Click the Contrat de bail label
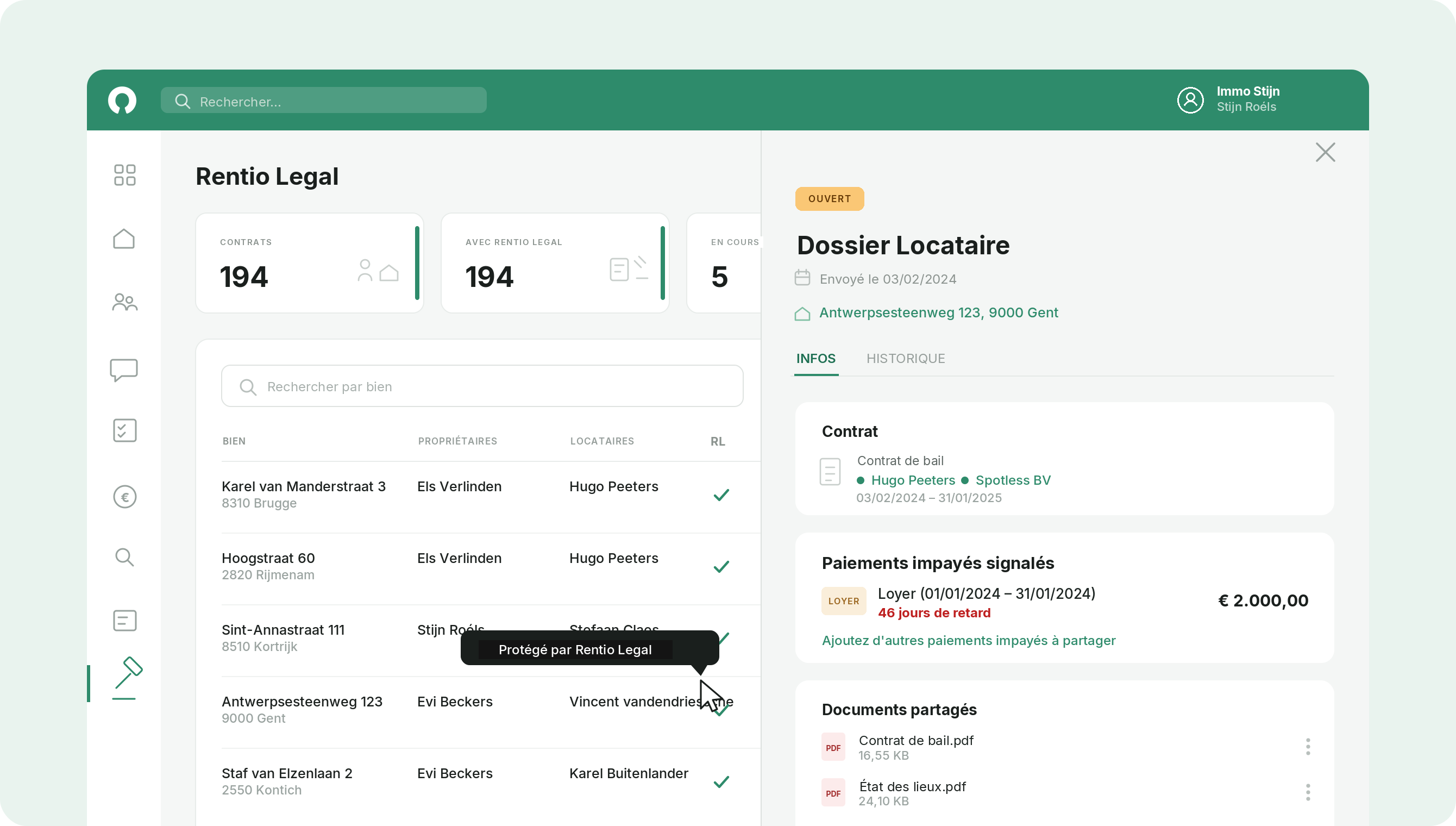The height and width of the screenshot is (826, 1456). [x=900, y=461]
